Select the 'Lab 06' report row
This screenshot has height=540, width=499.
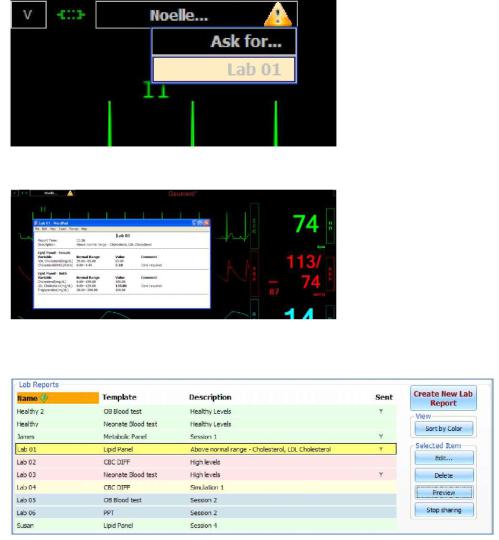[206, 513]
